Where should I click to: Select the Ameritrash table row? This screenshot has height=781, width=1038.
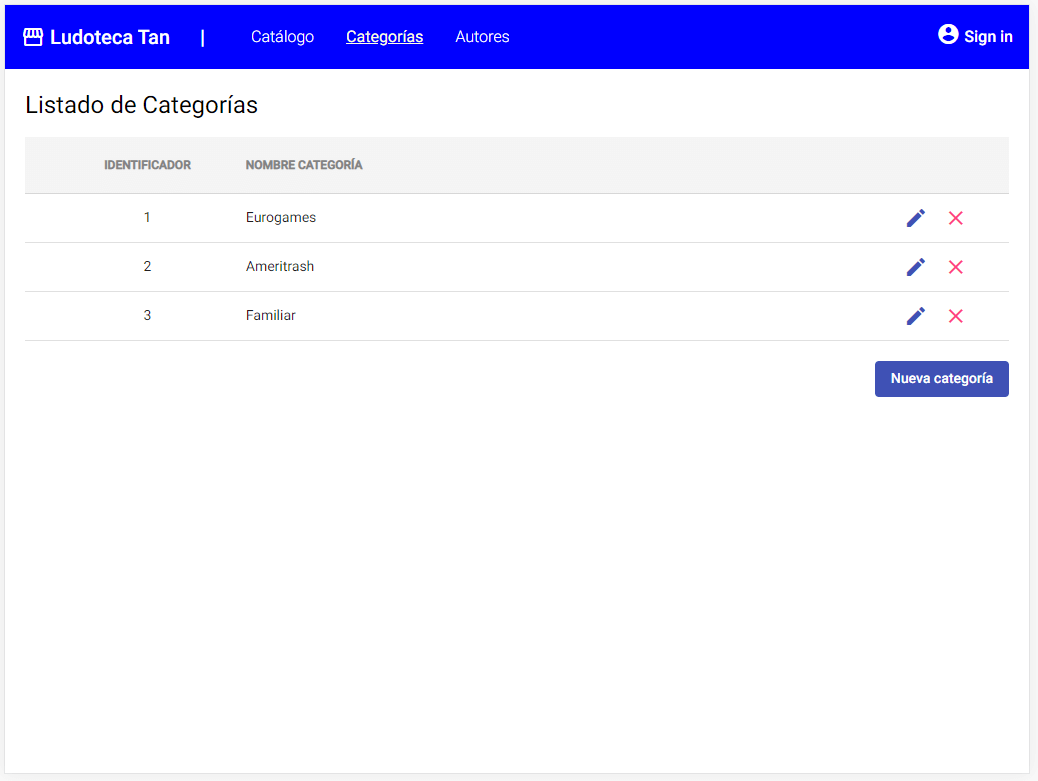(x=500, y=267)
